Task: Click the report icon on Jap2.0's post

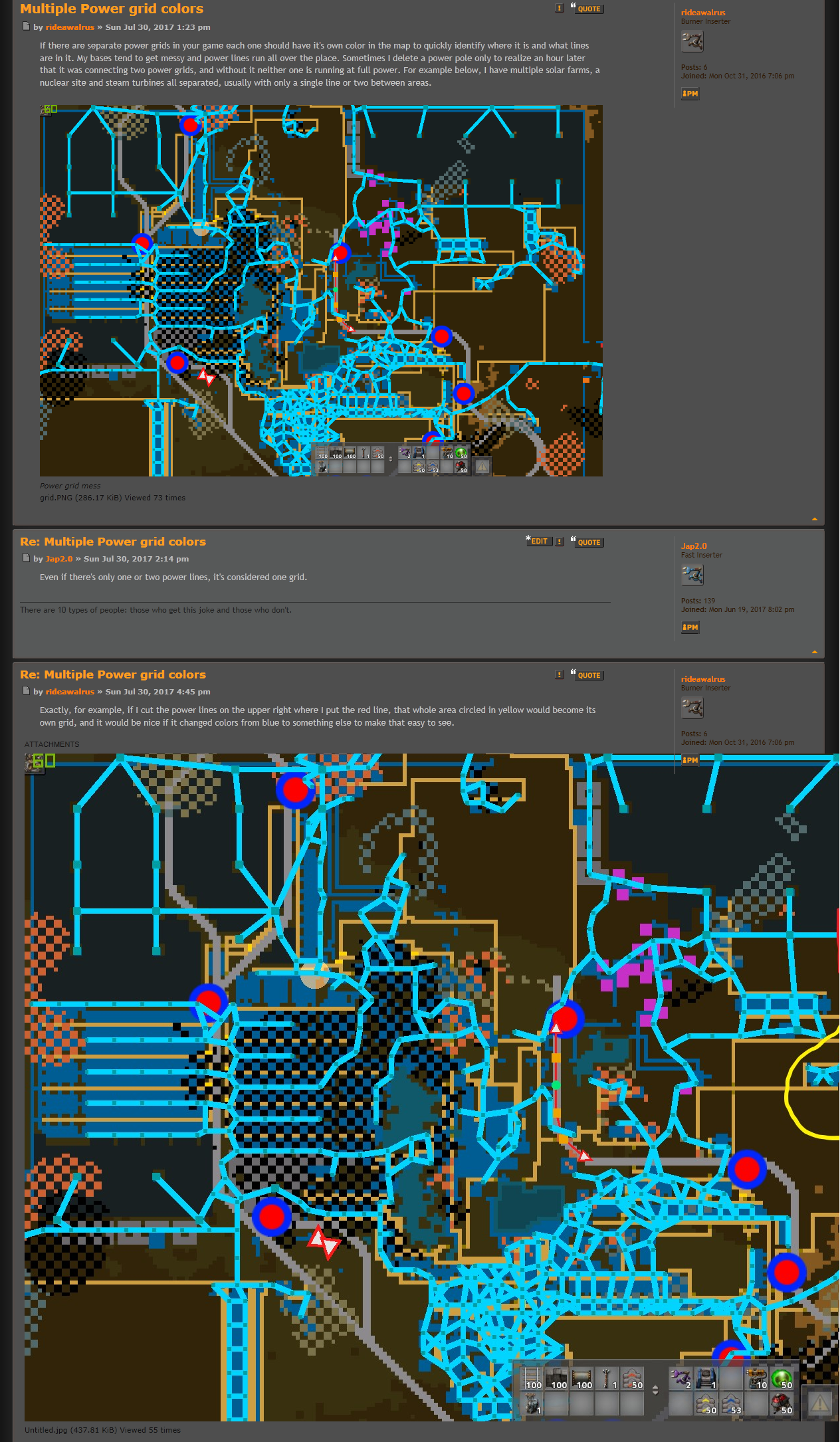Action: click(560, 542)
